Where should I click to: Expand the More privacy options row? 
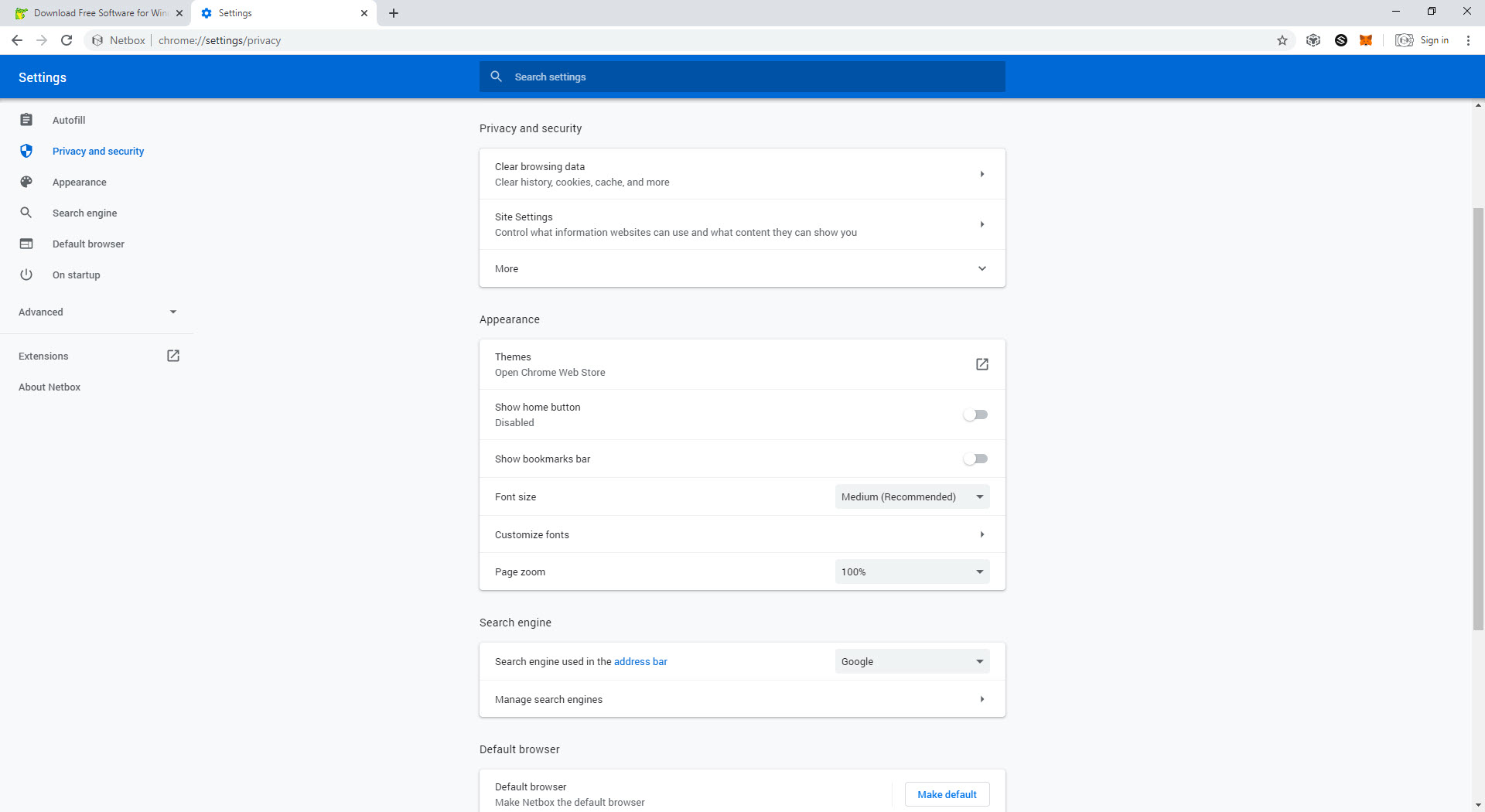point(742,268)
